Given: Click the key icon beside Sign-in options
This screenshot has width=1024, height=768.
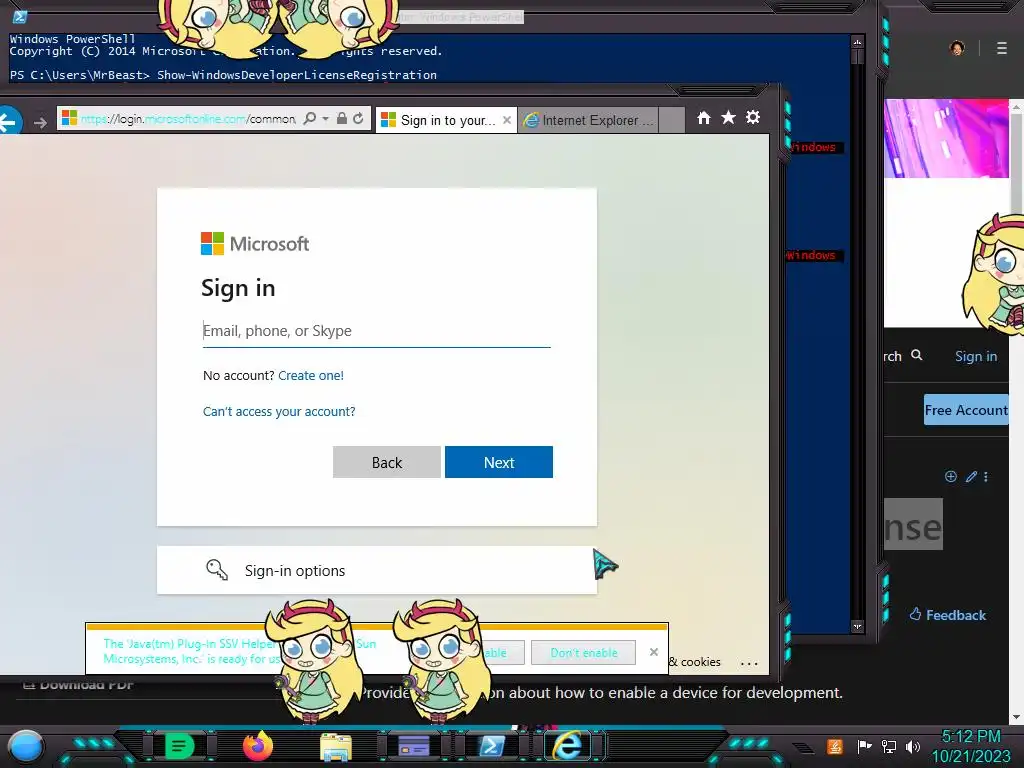Looking at the screenshot, I should coord(217,570).
